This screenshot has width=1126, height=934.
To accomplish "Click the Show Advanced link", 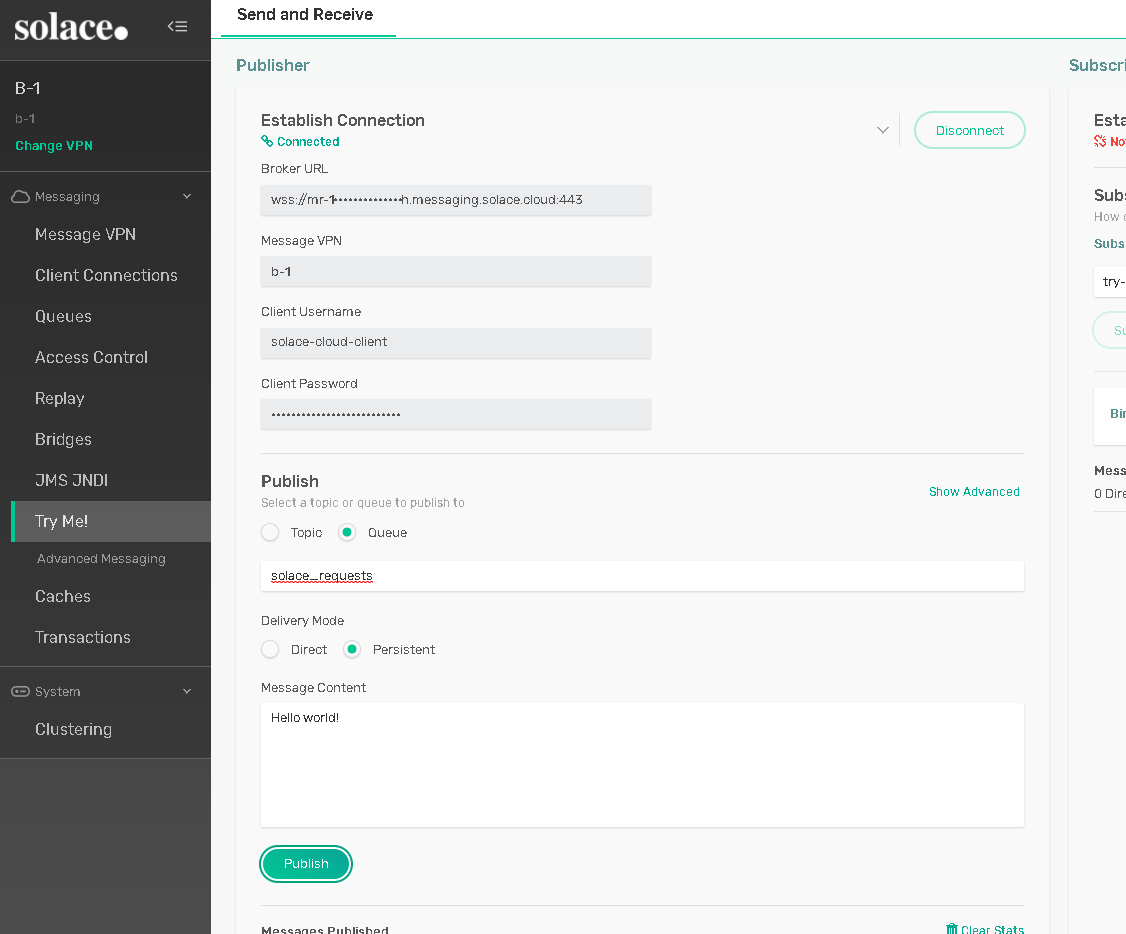I will [974, 492].
